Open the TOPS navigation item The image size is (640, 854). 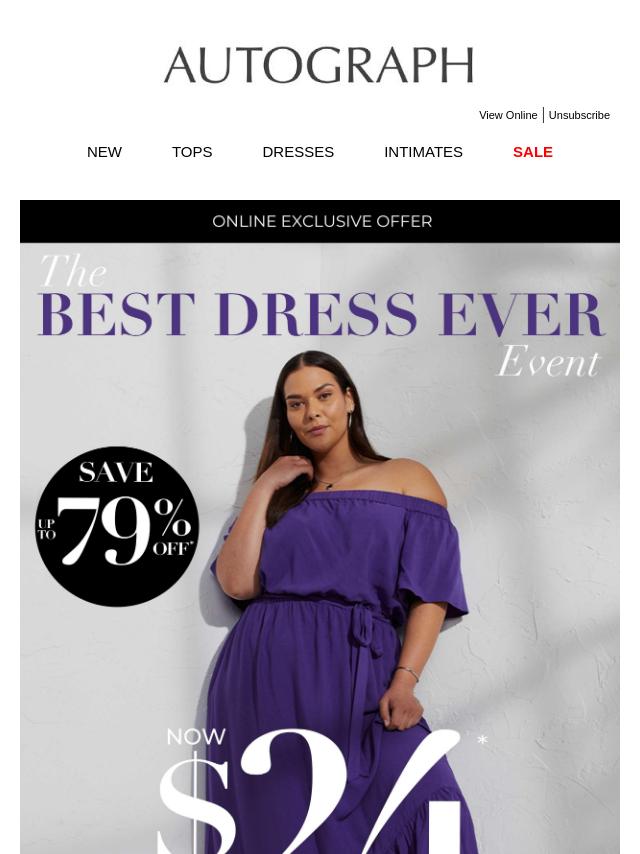coord(192,152)
